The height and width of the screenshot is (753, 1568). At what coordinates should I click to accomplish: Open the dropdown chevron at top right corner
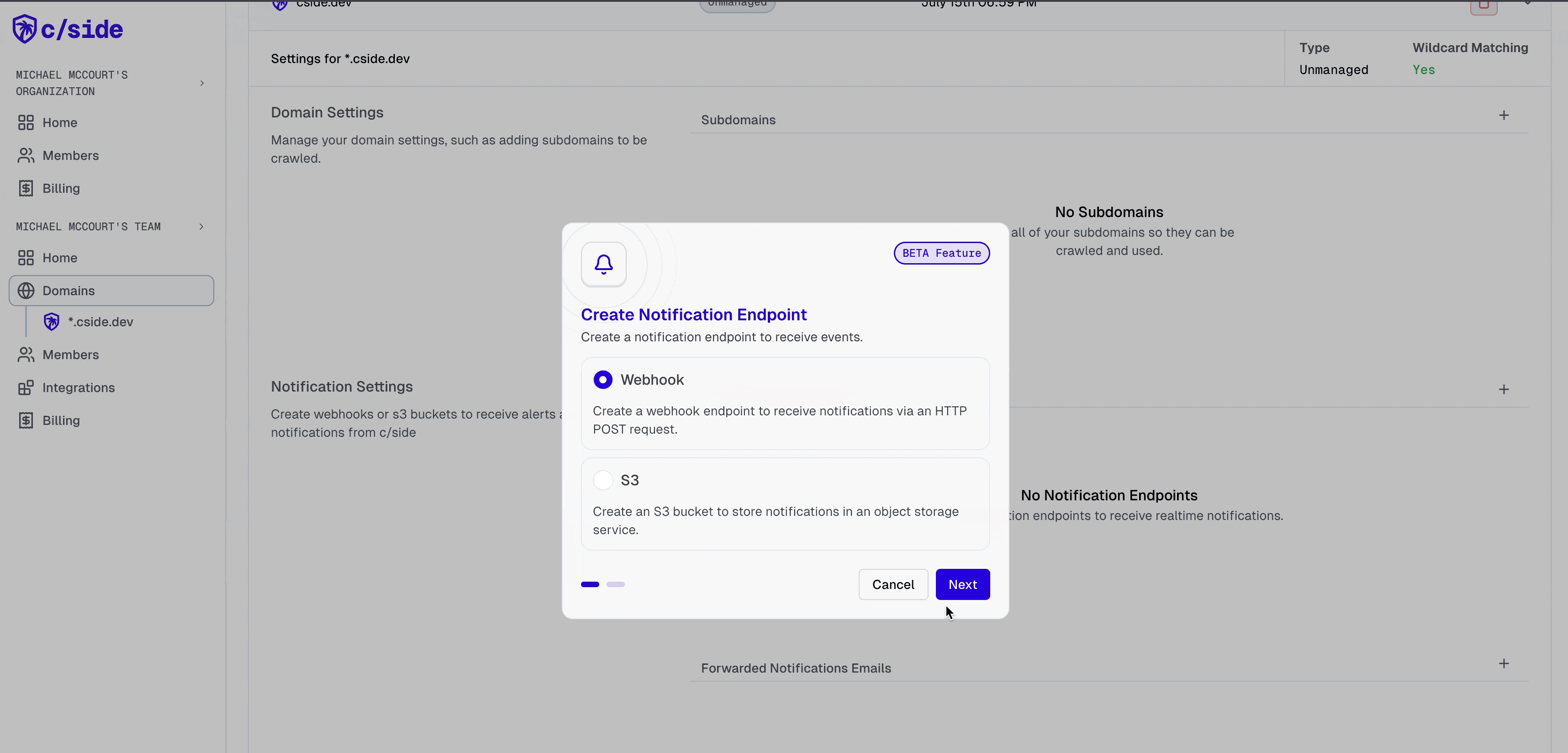pos(1528,4)
